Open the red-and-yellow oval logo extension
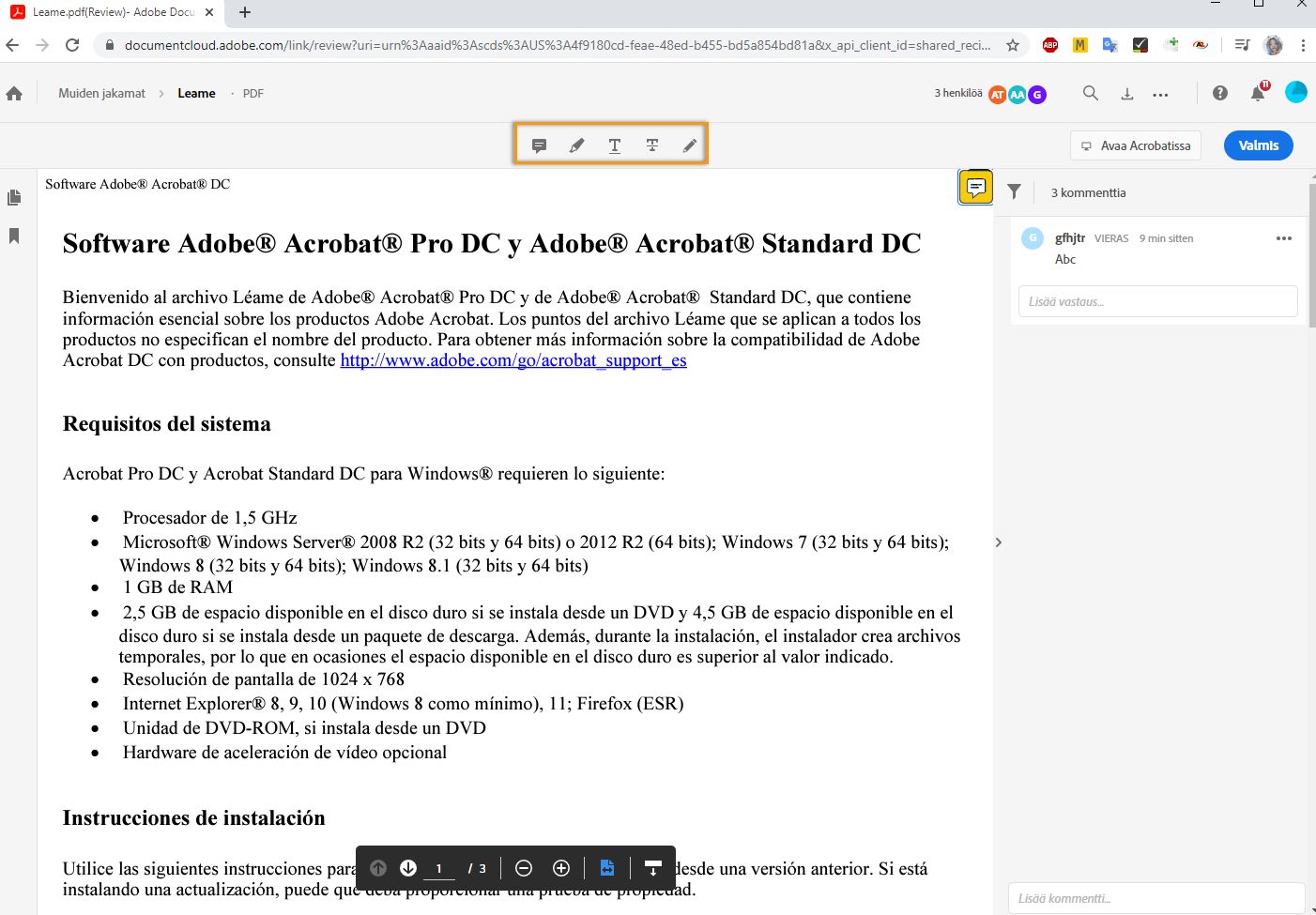The width and height of the screenshot is (1316, 915). click(x=1201, y=45)
